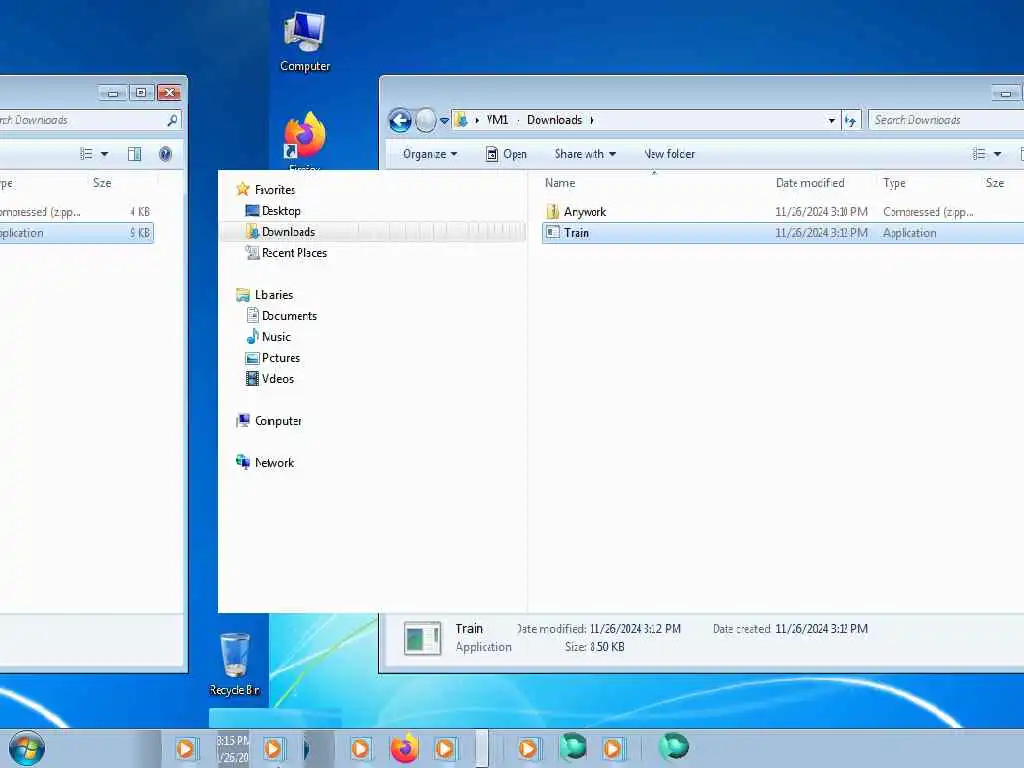Image resolution: width=1024 pixels, height=768 pixels.
Task: Sort by Size column in left window
Action: click(102, 183)
